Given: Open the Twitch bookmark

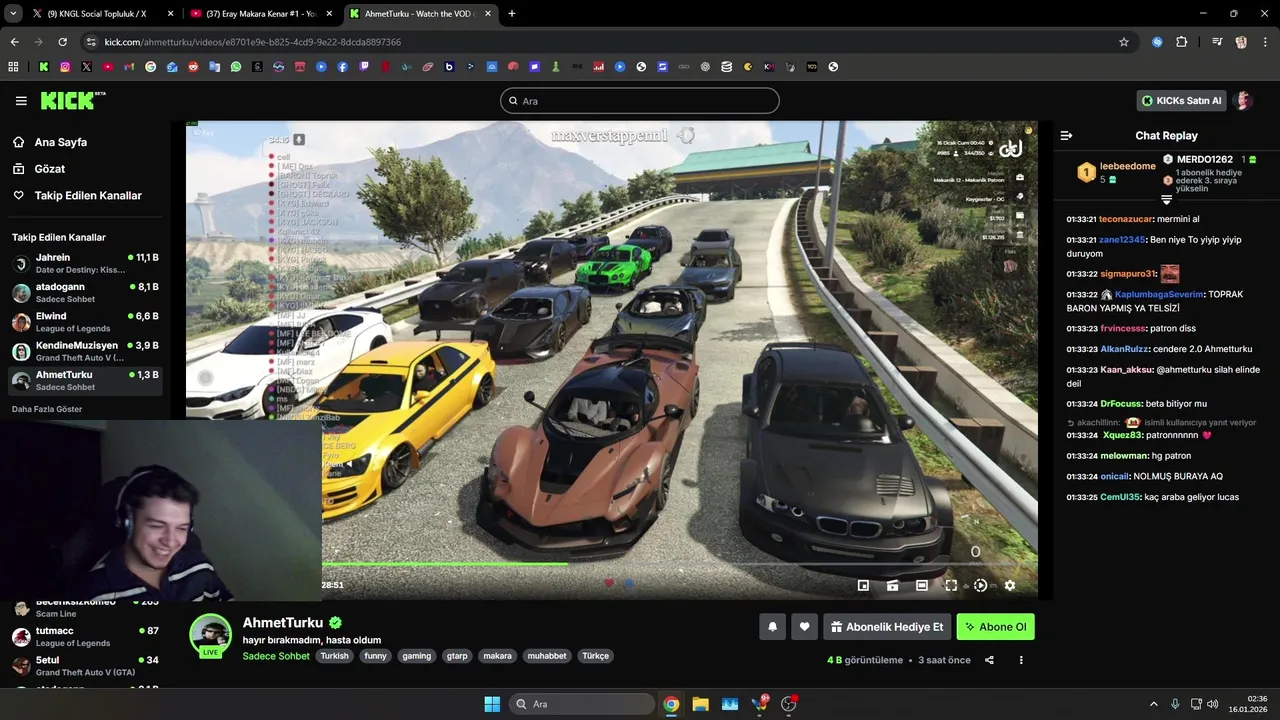Looking at the screenshot, I should click(364, 67).
